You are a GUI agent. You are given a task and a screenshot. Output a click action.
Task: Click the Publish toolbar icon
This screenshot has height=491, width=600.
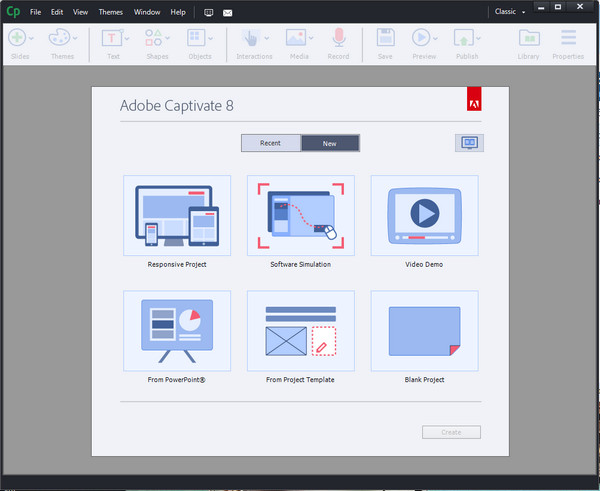[464, 38]
